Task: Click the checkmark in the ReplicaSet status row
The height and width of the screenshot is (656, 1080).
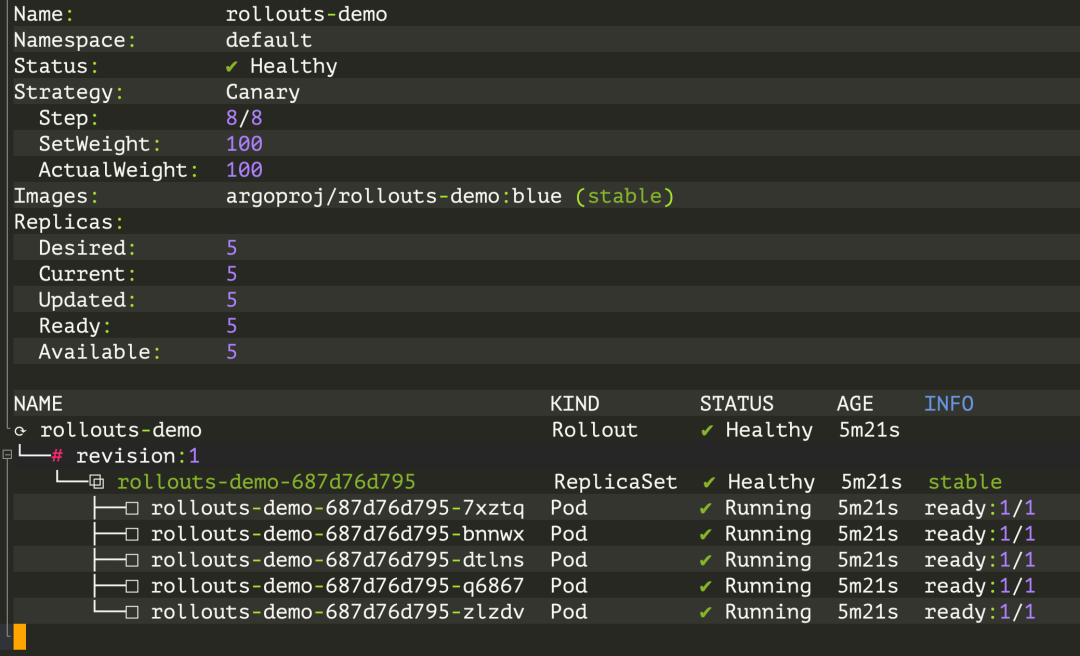Action: [709, 482]
